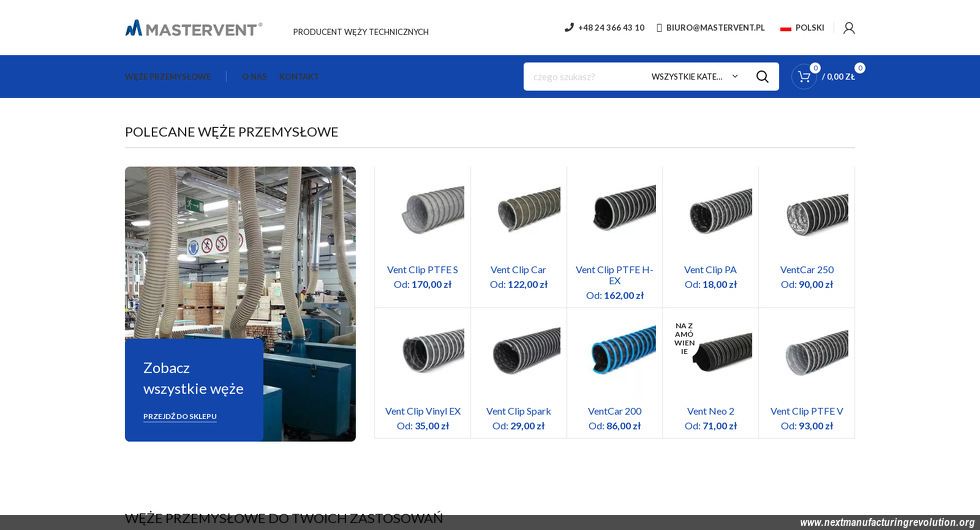
Task: Click the Vent Clip PTFE S title
Action: 422,270
